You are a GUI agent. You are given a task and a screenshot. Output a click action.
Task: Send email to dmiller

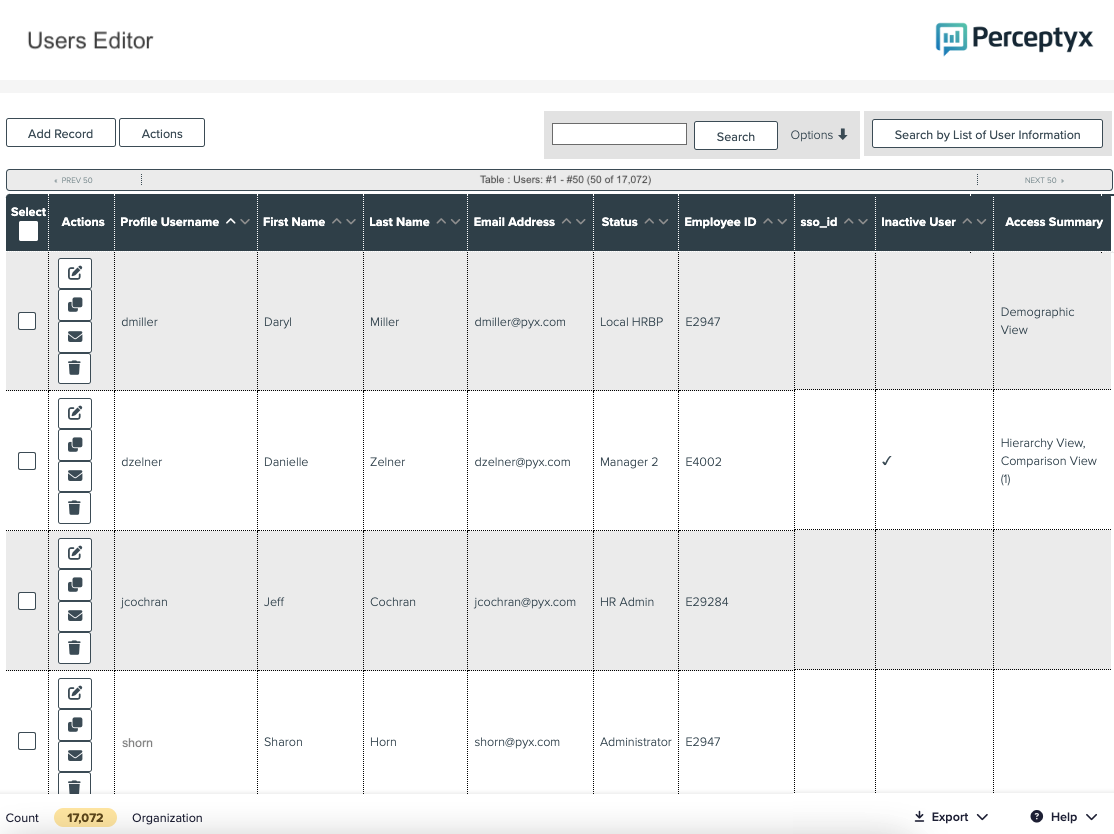[x=75, y=336]
